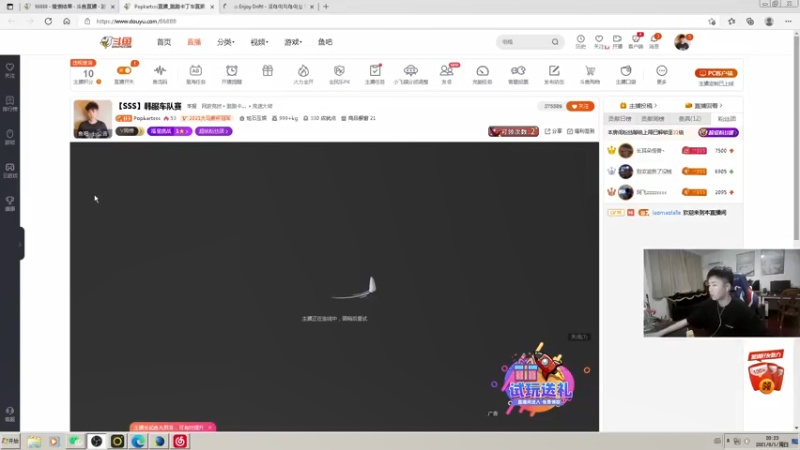Close the orange tip bar below the player
Image resolution: width=800 pixels, height=450 pixels.
(210, 428)
